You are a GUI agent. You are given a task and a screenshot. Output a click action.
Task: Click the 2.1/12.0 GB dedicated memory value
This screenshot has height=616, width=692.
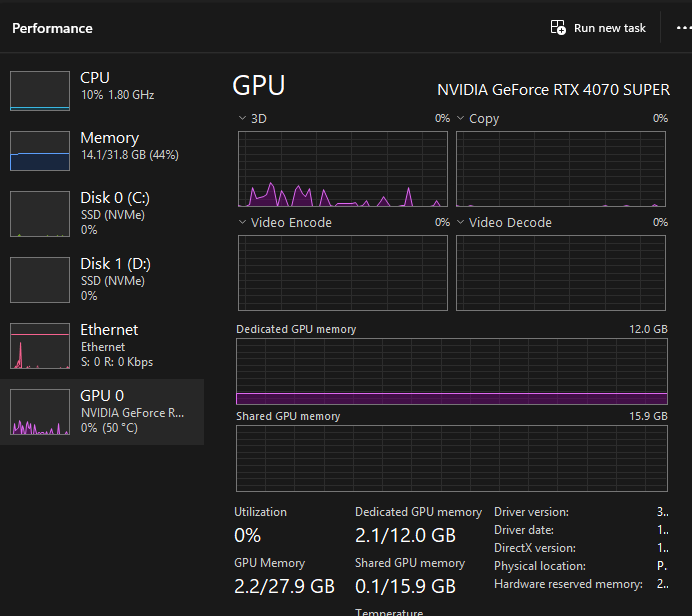tap(405, 535)
